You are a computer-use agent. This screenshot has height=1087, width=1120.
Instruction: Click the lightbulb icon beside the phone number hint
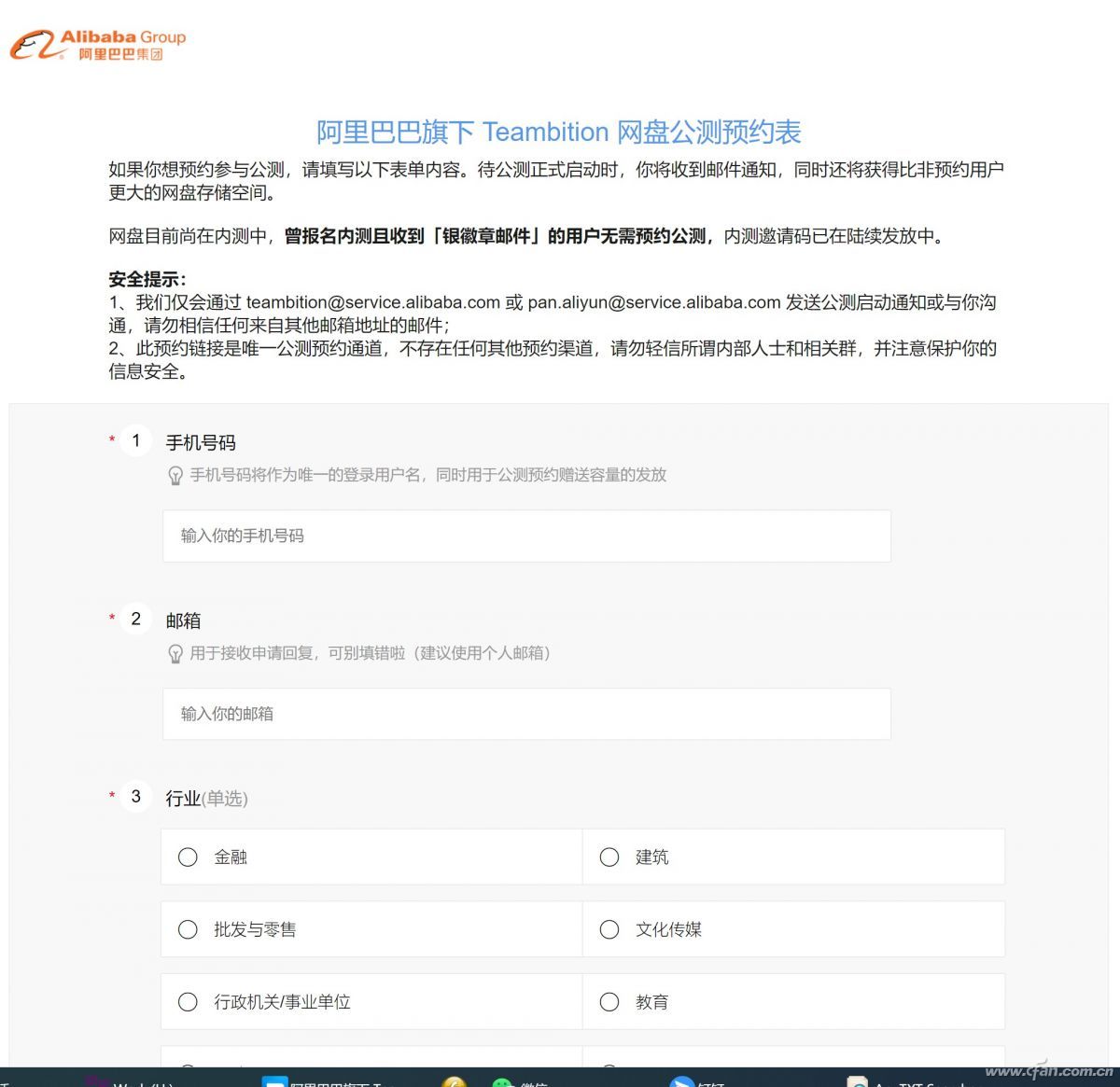coord(175,475)
